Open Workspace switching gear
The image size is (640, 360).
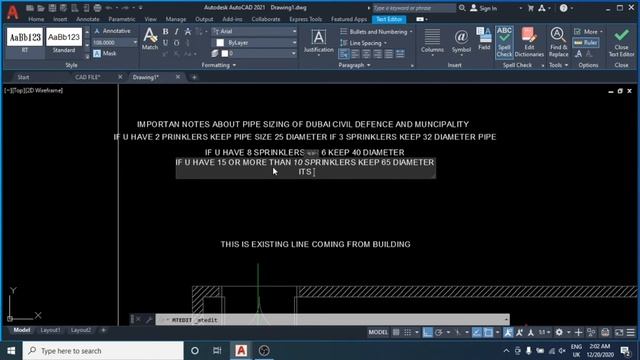[x=559, y=333]
